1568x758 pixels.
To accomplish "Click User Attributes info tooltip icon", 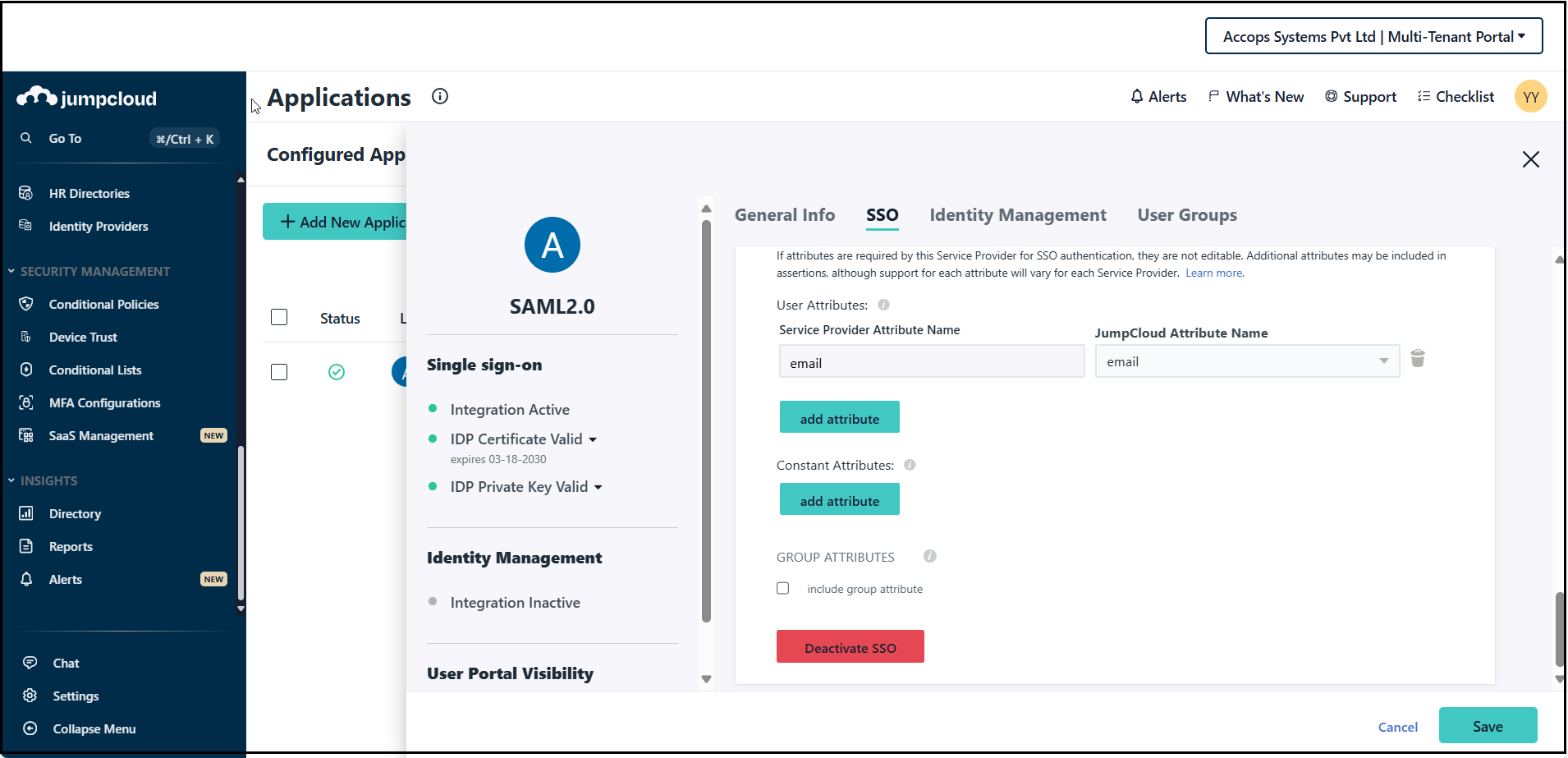I will click(883, 305).
